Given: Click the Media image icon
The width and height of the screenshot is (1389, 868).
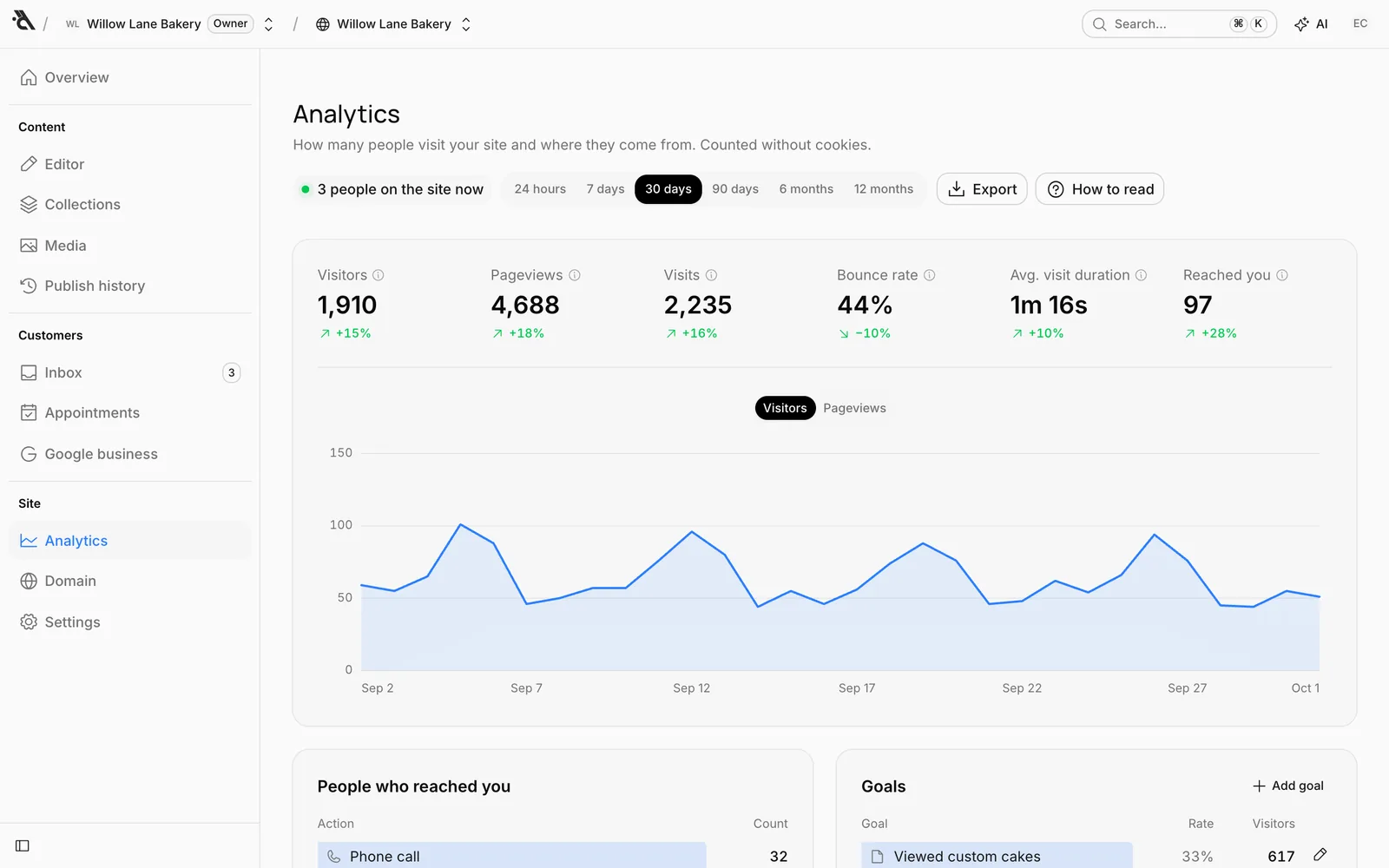Looking at the screenshot, I should pyautogui.click(x=29, y=246).
